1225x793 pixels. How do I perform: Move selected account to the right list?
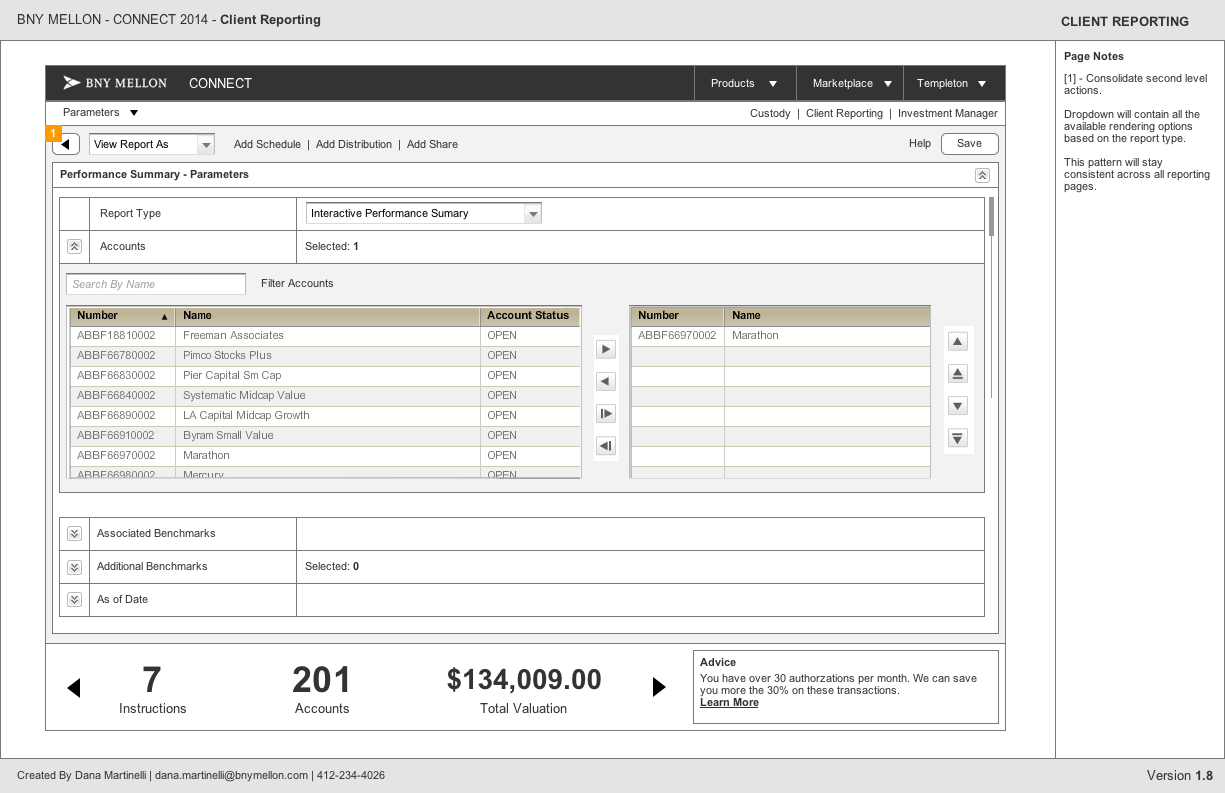pos(606,350)
